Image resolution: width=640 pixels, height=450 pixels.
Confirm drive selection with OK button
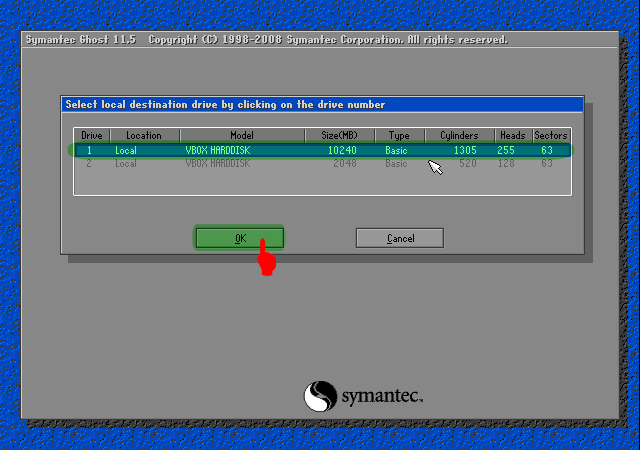[240, 238]
